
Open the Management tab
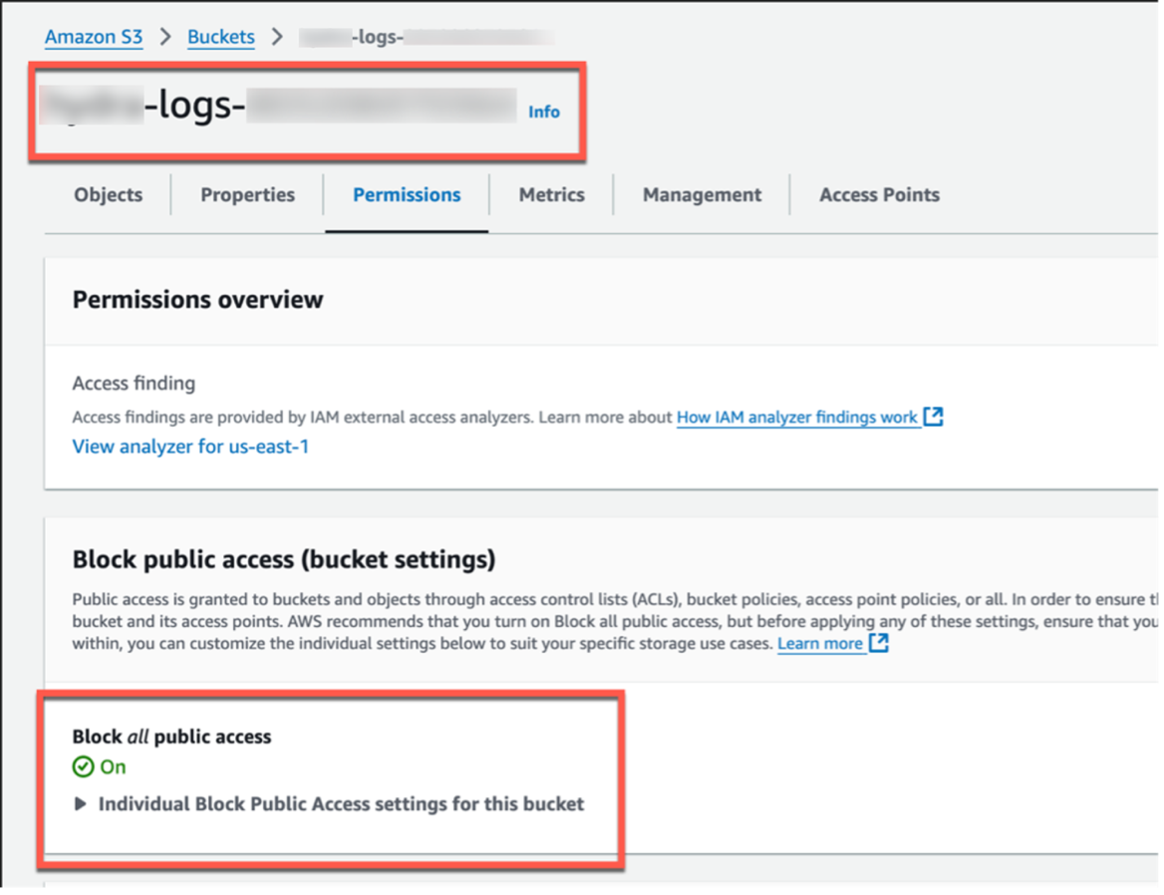701,195
